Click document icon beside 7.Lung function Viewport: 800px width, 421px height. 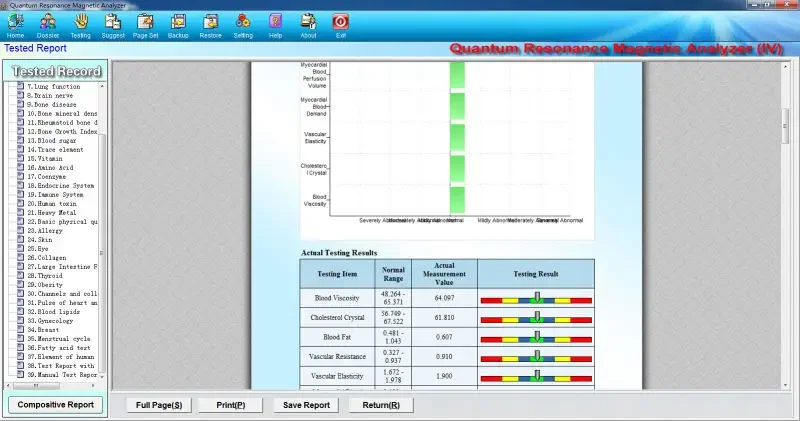[x=20, y=86]
